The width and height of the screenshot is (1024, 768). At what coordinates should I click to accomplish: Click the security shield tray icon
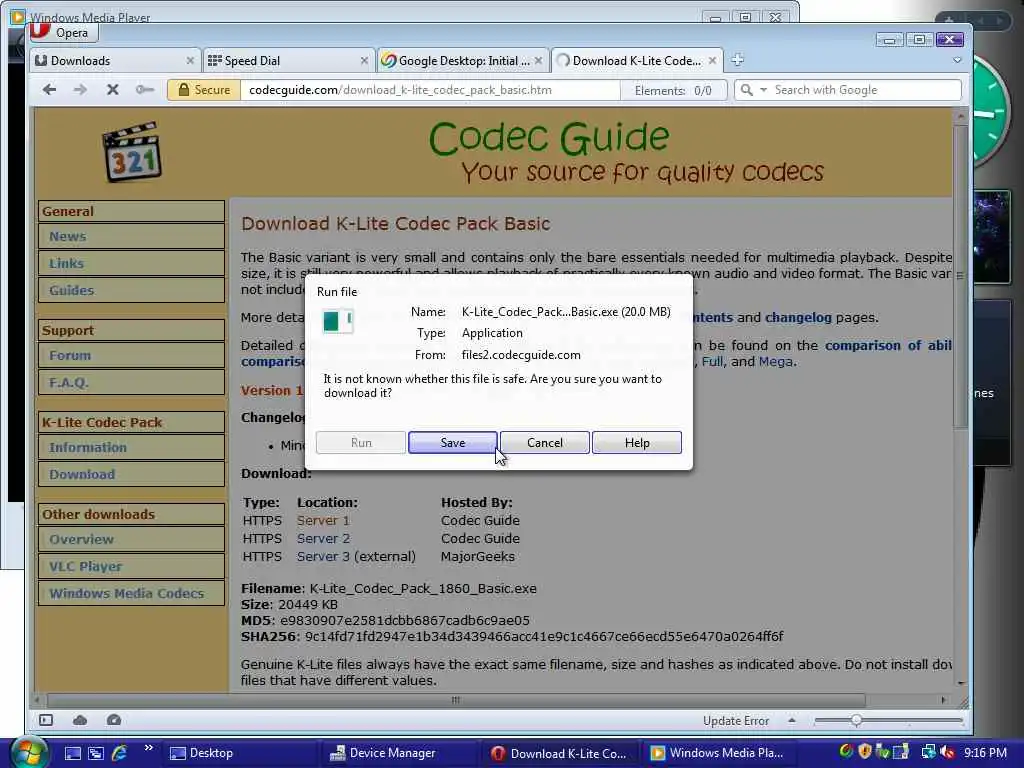coord(865,752)
